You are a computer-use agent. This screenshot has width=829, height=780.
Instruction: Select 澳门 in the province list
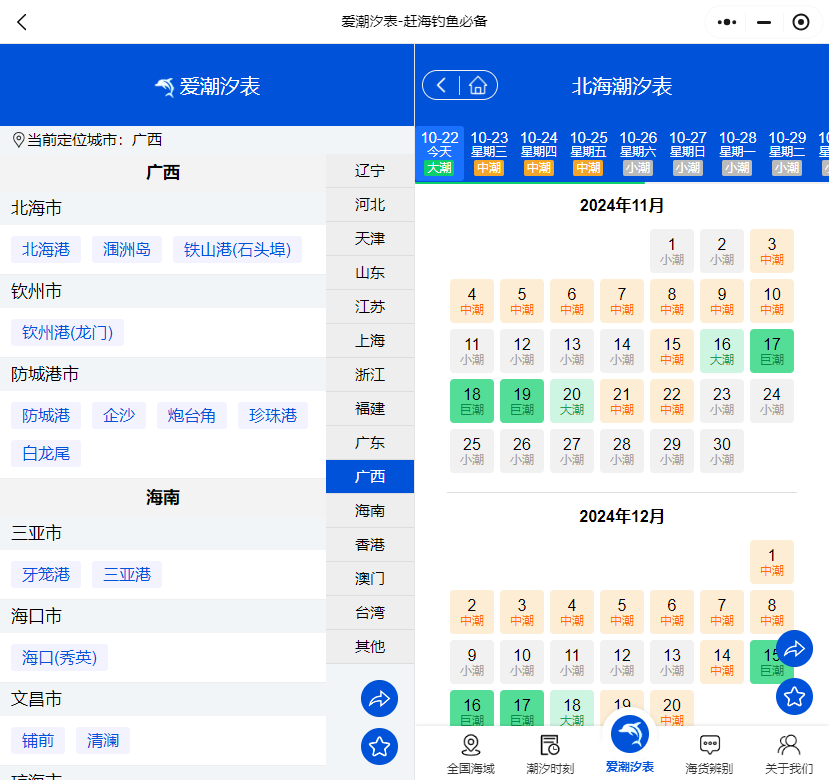(x=370, y=579)
